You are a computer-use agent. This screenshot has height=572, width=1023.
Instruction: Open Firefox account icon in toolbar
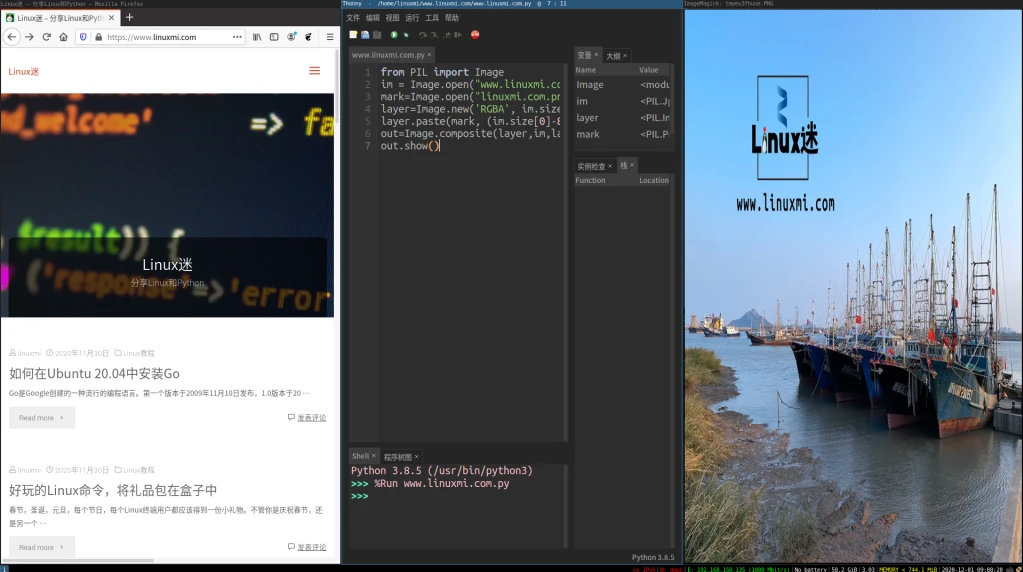coord(291,37)
